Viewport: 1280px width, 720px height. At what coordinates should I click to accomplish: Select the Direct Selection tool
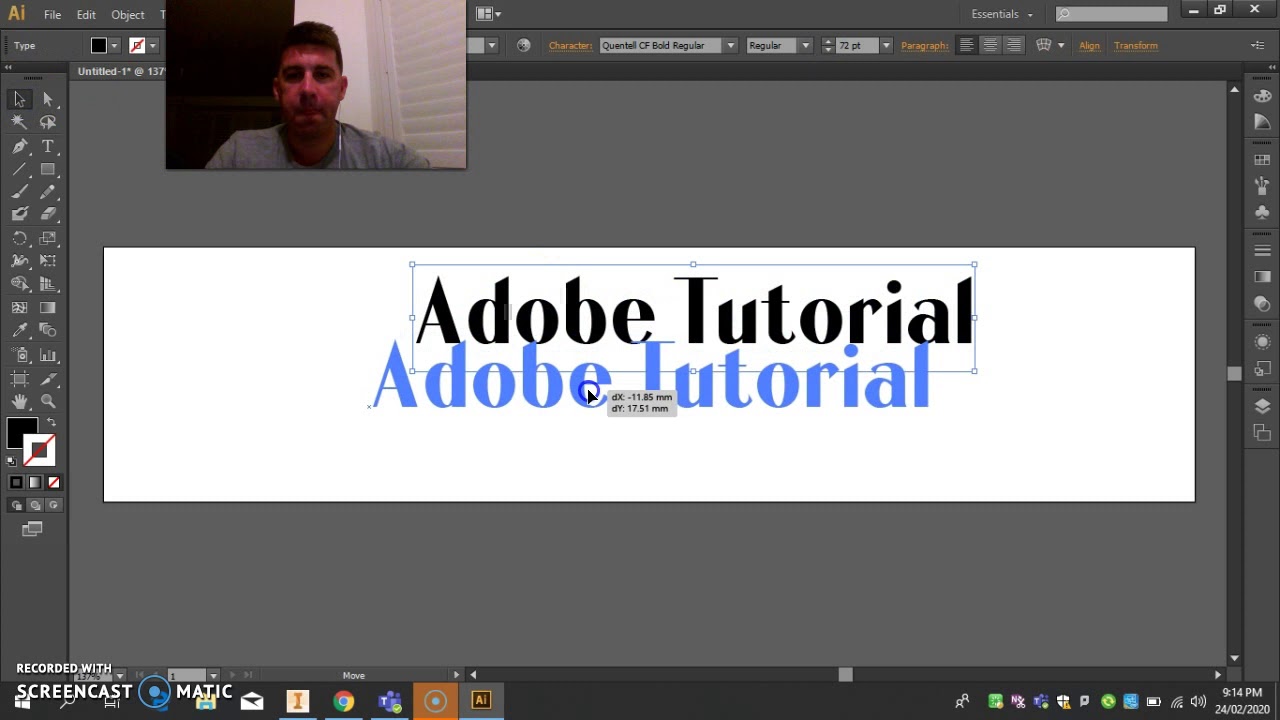click(48, 99)
